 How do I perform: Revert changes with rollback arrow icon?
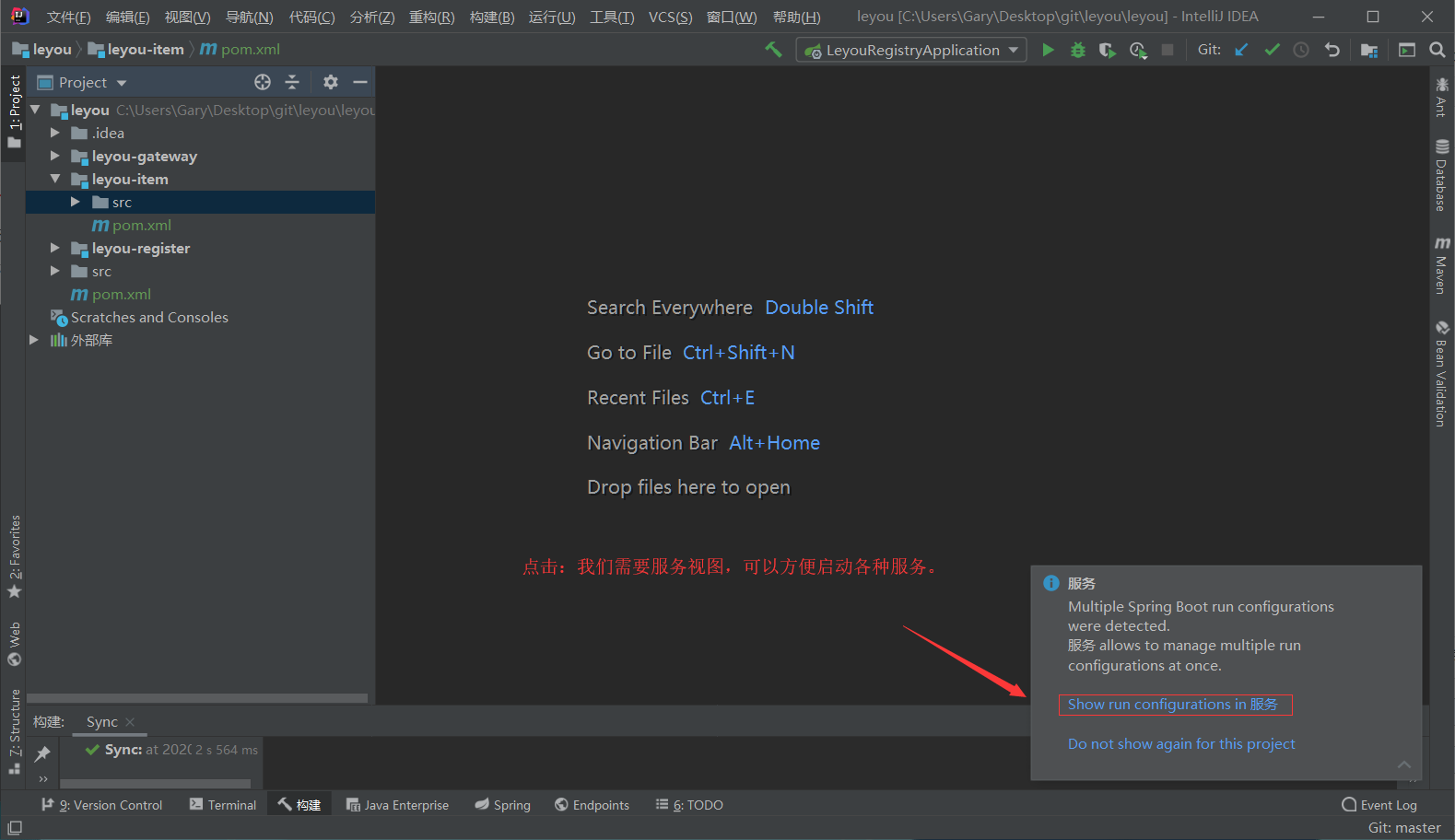1332,50
